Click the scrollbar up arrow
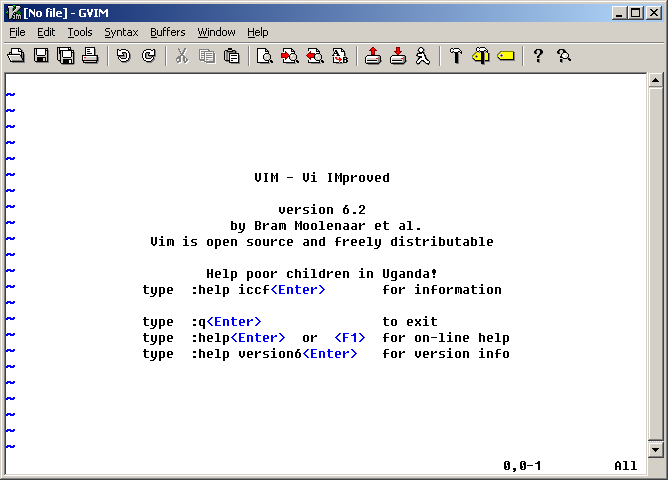 tap(655, 80)
